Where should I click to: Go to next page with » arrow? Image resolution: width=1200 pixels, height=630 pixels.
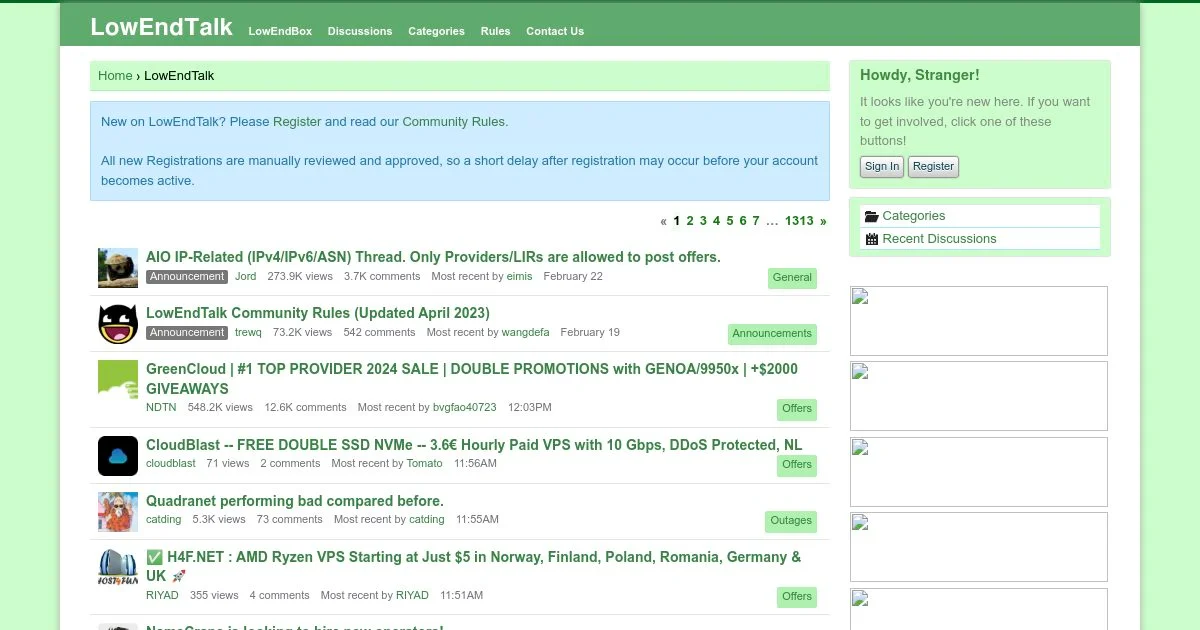click(x=823, y=221)
